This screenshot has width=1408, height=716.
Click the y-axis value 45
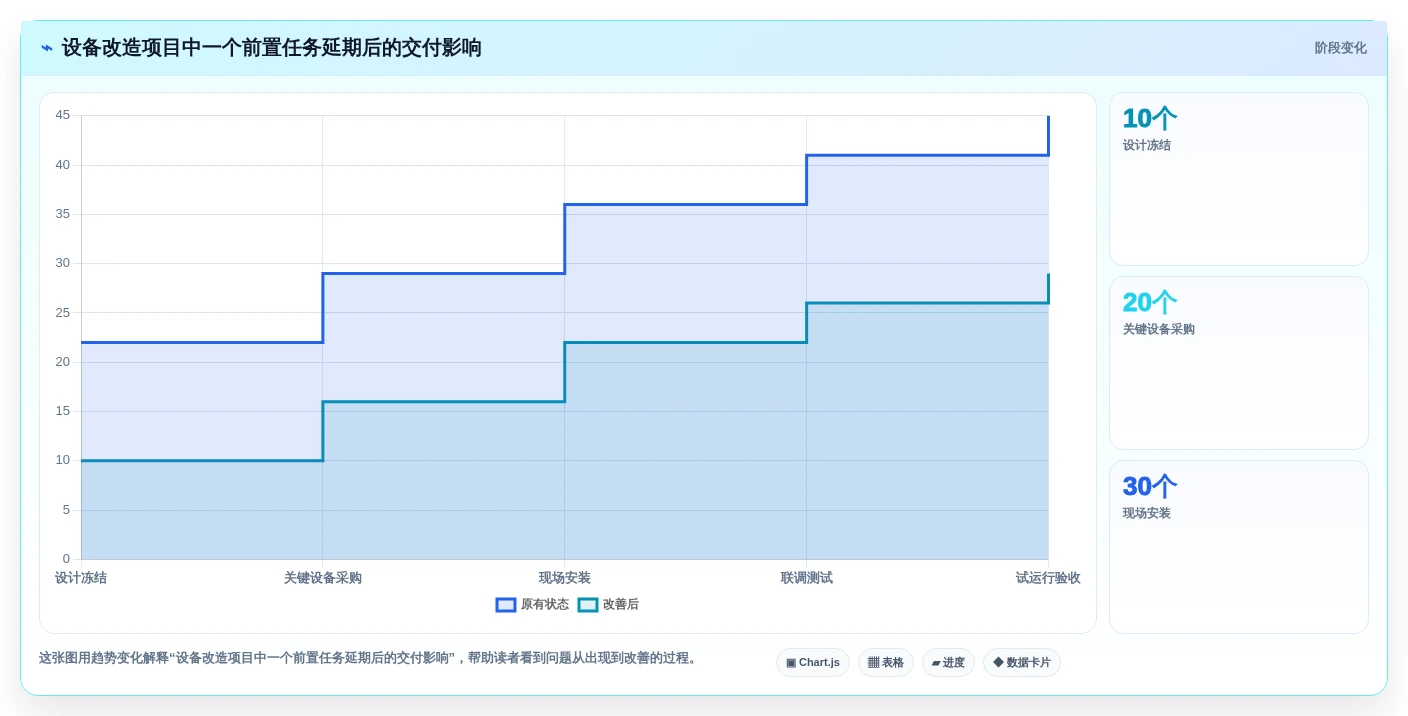(x=63, y=115)
